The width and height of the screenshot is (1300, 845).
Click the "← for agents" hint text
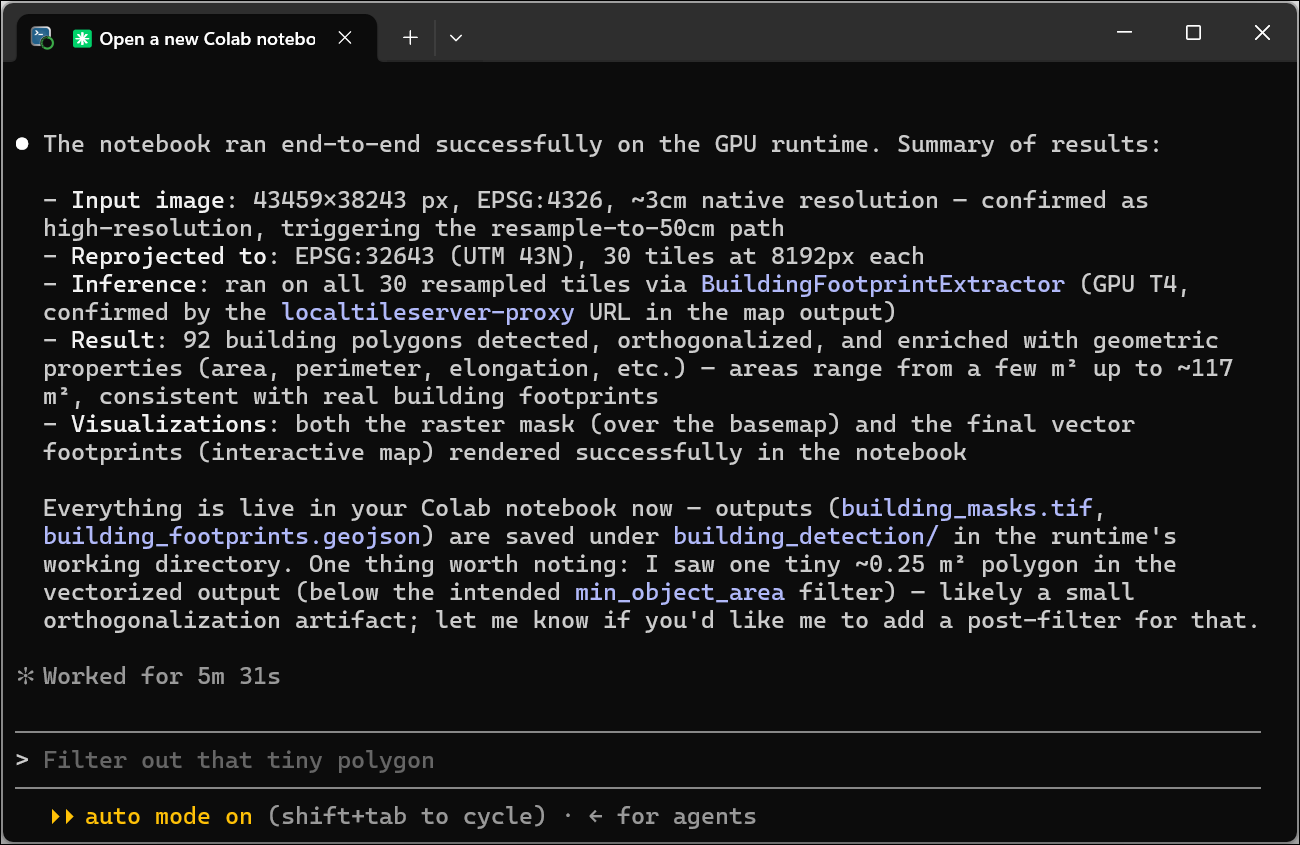tap(672, 816)
